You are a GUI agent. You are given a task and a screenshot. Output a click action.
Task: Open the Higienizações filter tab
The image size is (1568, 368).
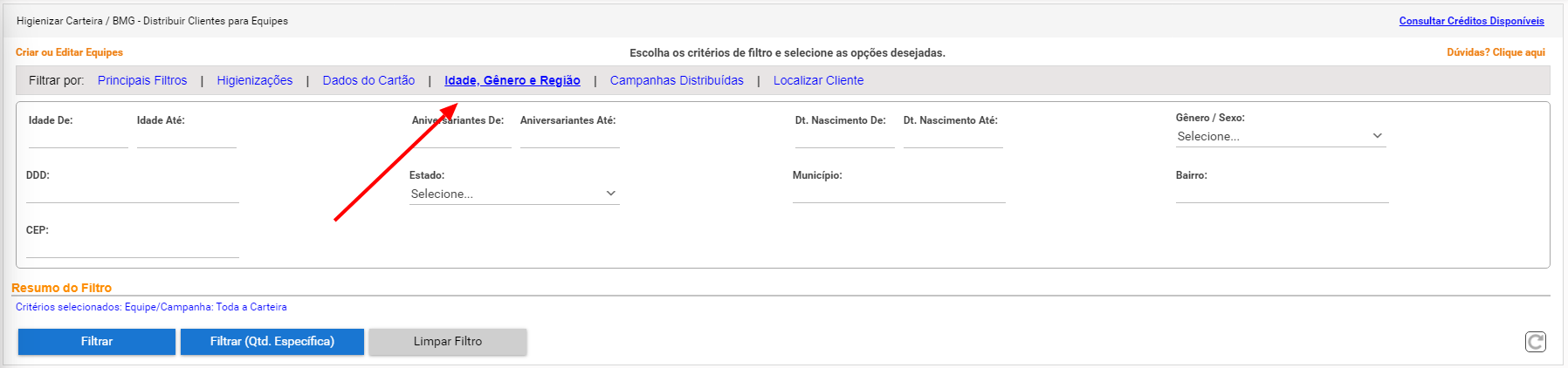click(255, 80)
